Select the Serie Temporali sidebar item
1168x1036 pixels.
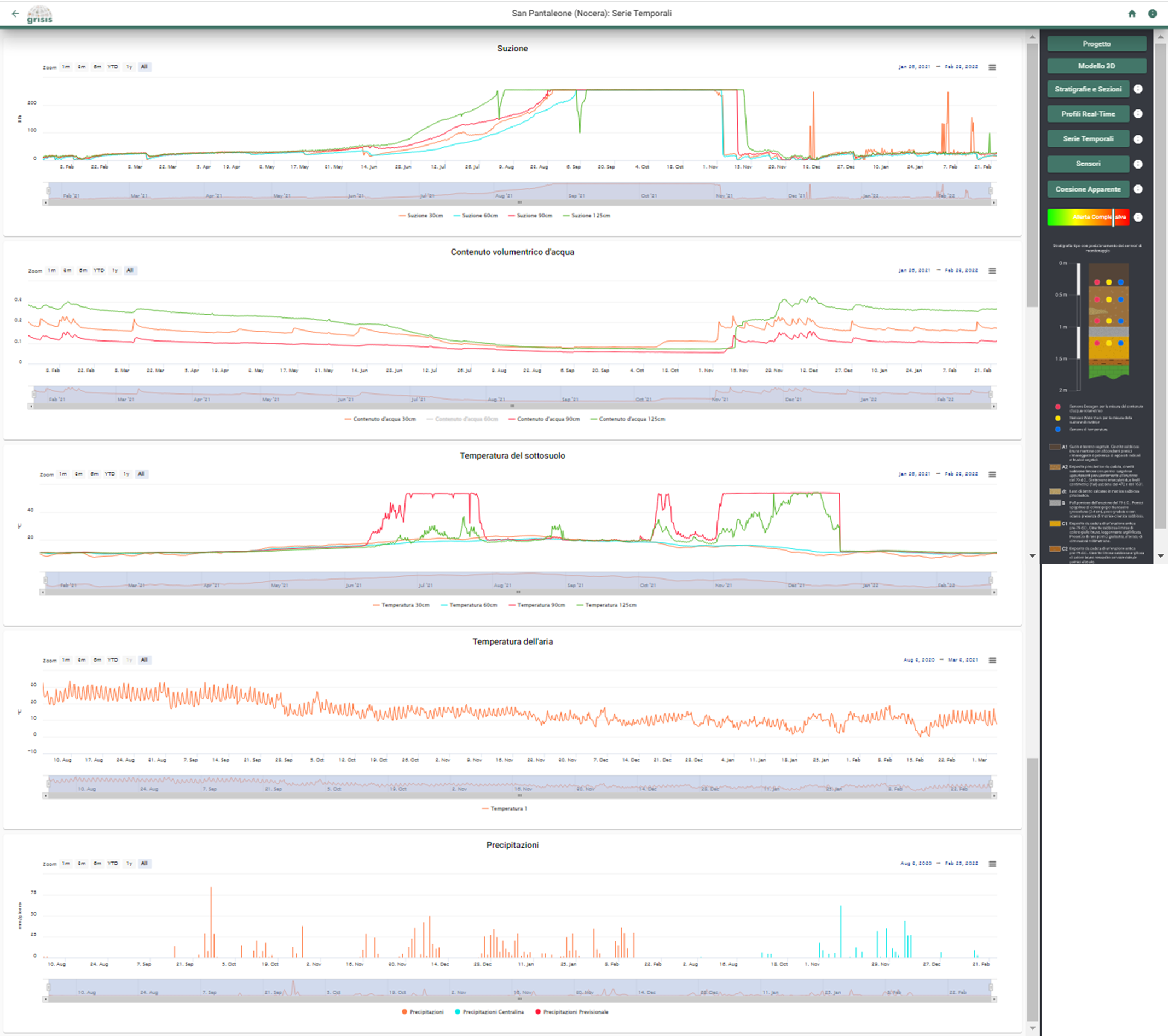point(1088,139)
